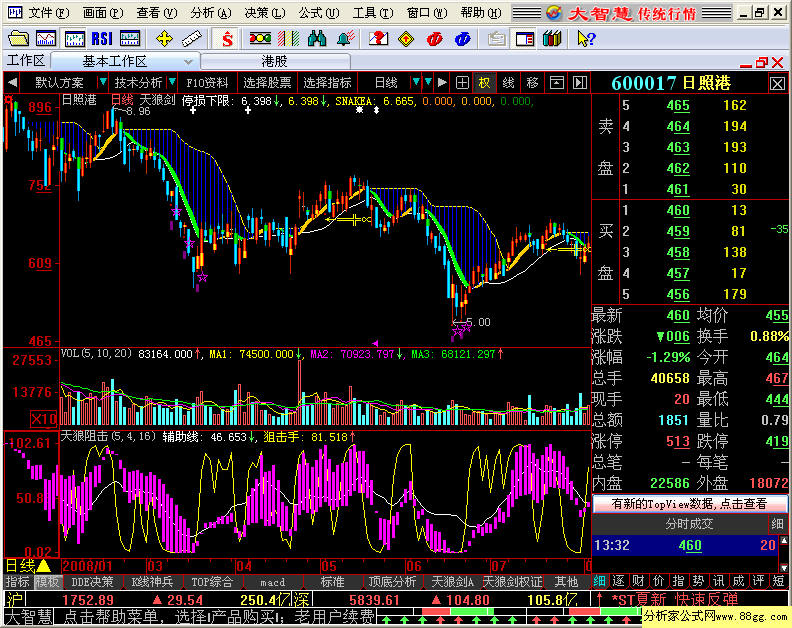Activate the yellow four-arrow move tool
792x628 pixels.
point(164,38)
